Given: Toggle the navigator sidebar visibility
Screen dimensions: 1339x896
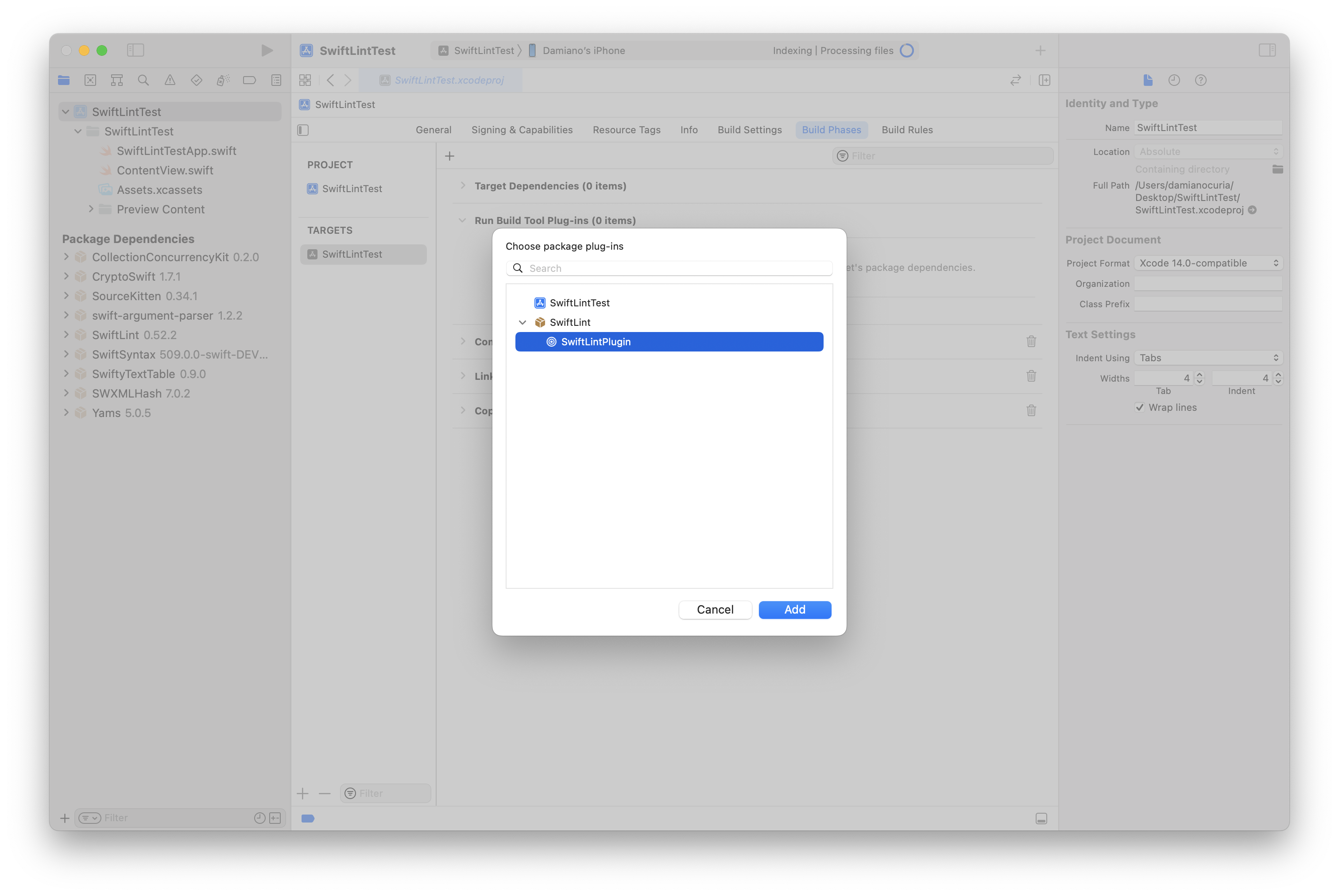Looking at the screenshot, I should 135,50.
